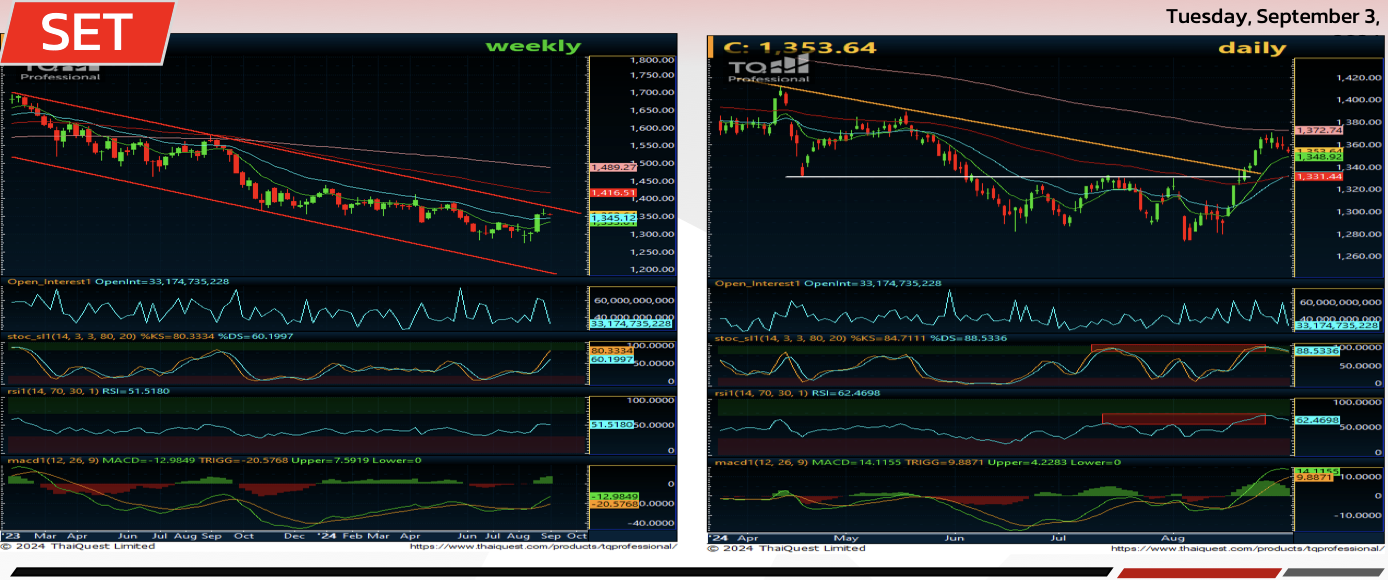Screen dimensions: 1388x580
Task: Open the thaiquest.com link under weekly chart
Action: pyautogui.click(x=544, y=546)
